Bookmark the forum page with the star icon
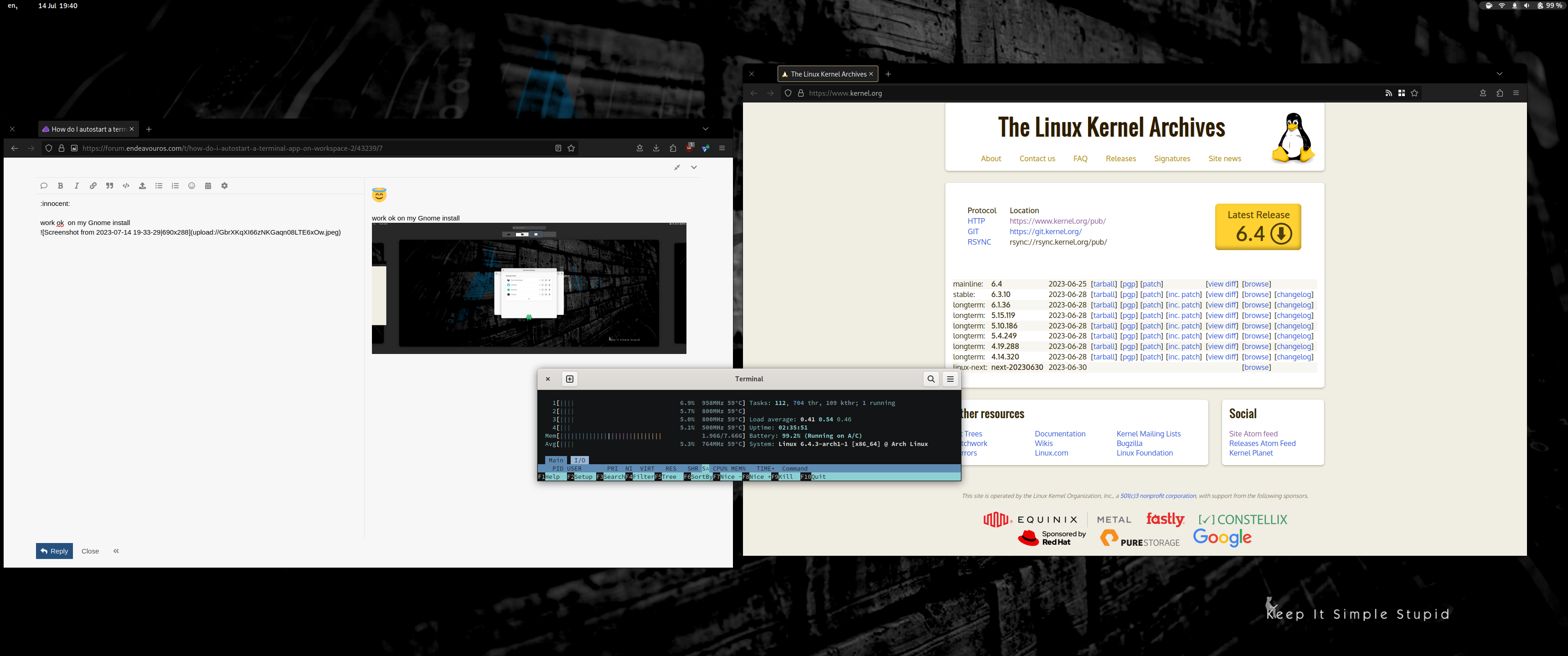 coord(571,148)
